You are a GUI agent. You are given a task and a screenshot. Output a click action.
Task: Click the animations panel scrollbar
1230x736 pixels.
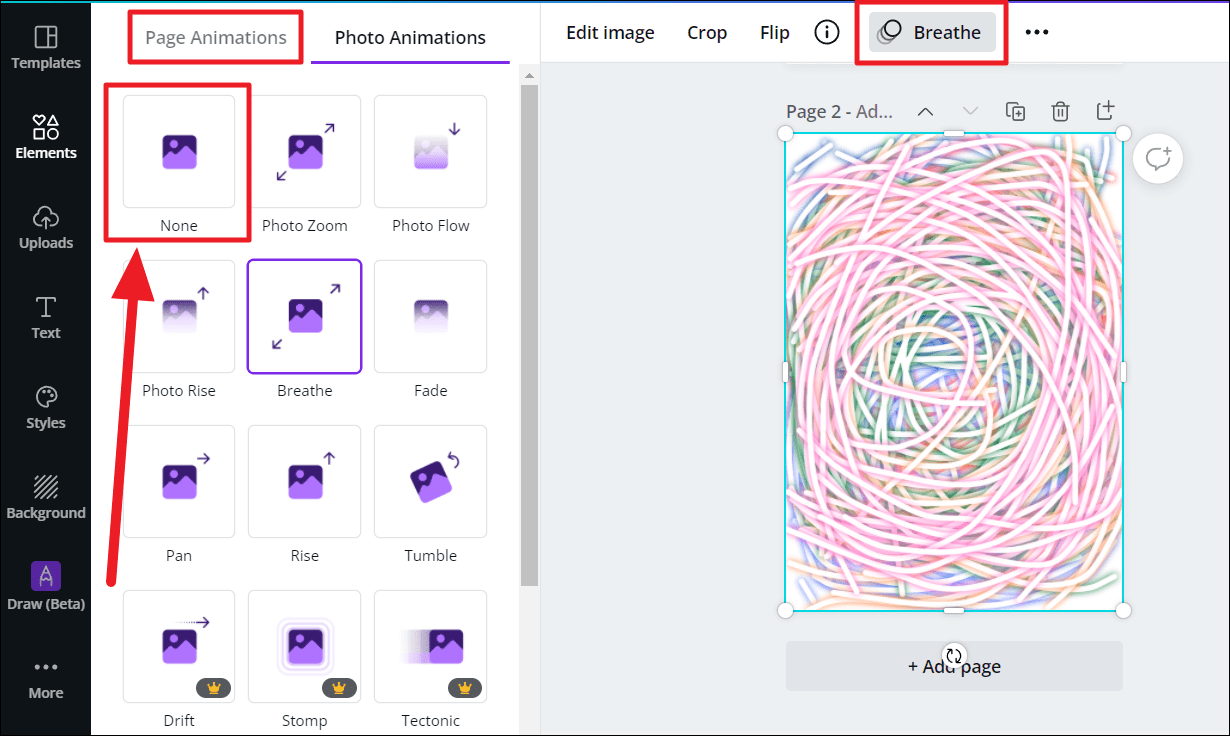529,335
